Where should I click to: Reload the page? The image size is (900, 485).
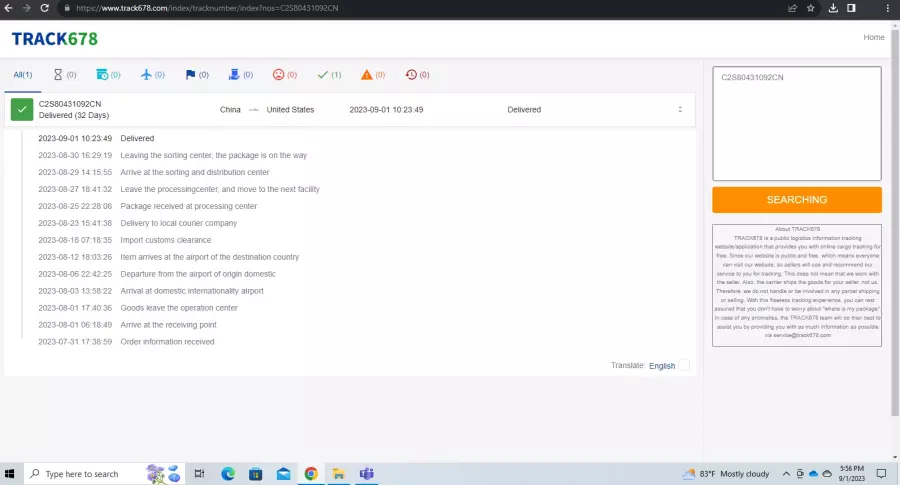[45, 8]
